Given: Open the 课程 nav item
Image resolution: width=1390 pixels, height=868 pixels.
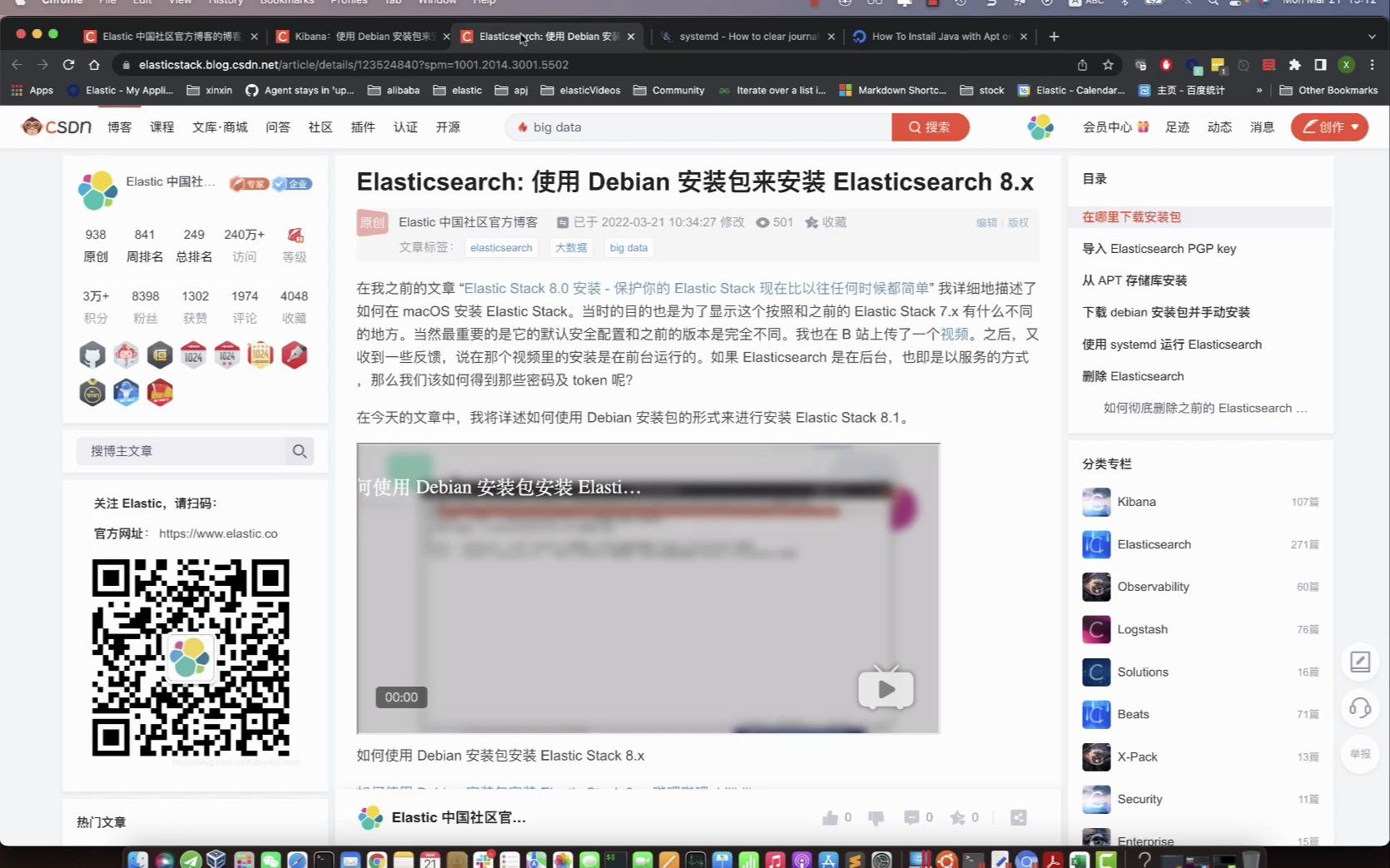Looking at the screenshot, I should [x=161, y=127].
